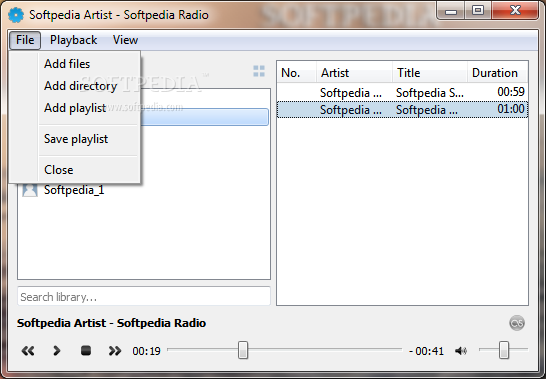
Task: Click the track position slider handle
Action: [243, 350]
